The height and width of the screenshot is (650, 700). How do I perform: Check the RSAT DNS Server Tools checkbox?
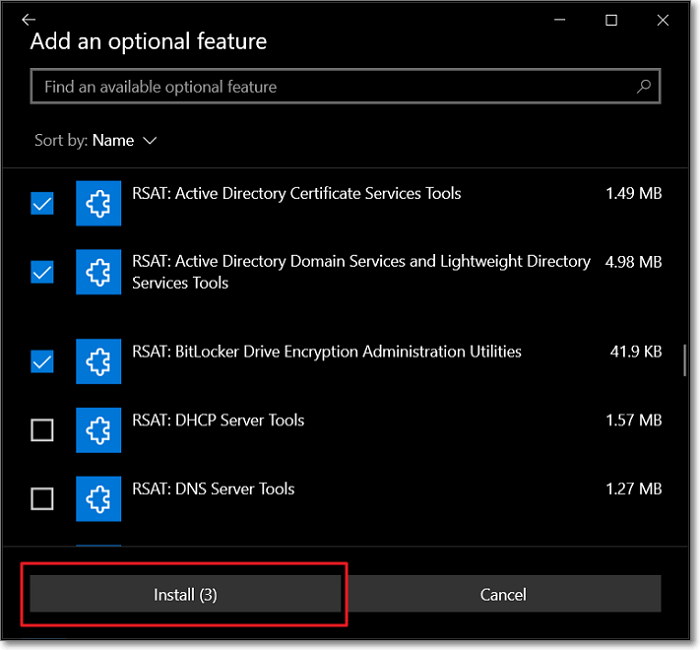tap(42, 499)
